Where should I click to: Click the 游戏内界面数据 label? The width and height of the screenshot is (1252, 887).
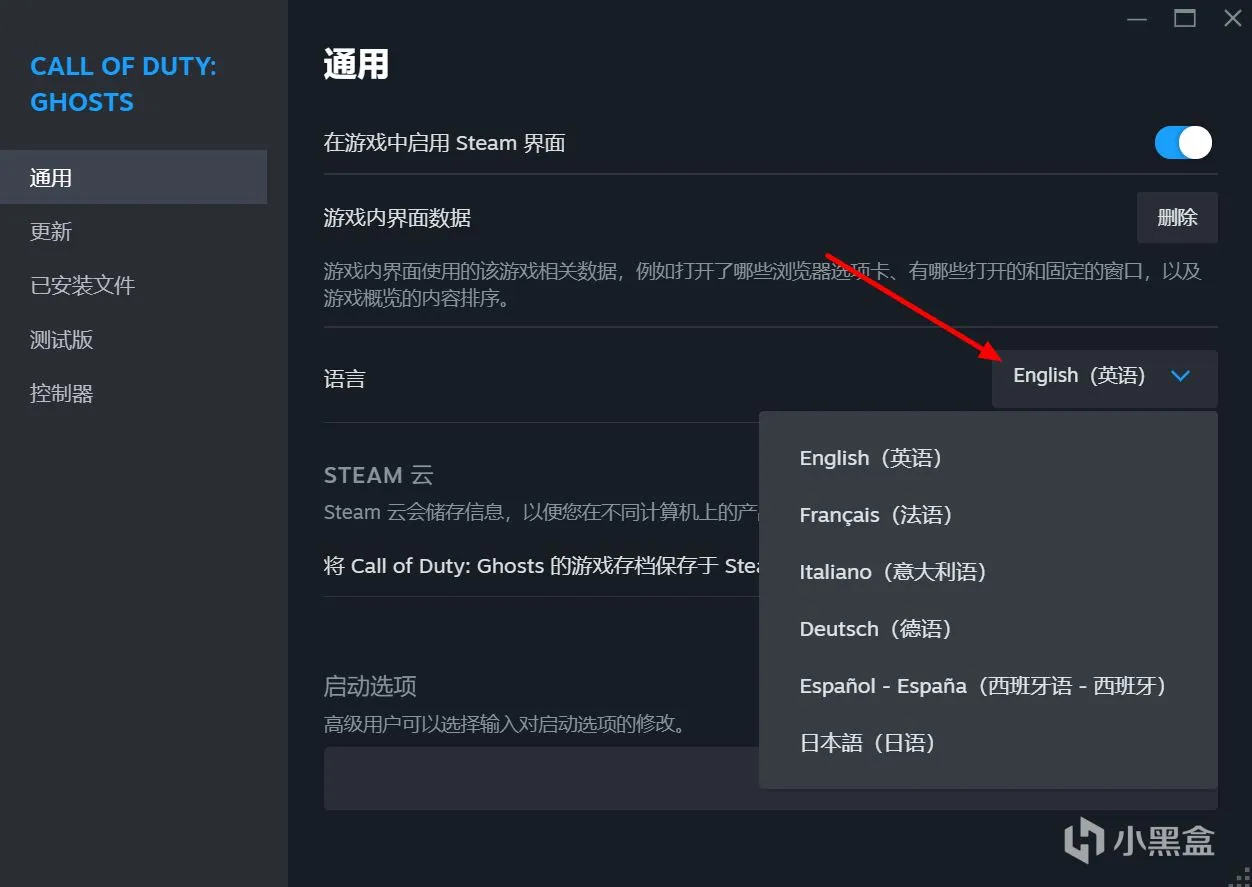397,217
